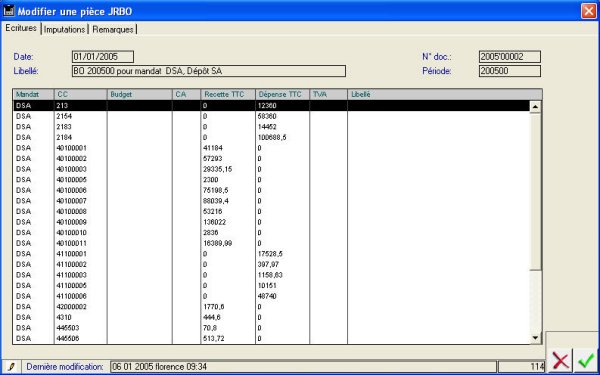Close the Modifier une pièce JRBO window
The height and width of the screenshot is (375, 600).
(x=588, y=11)
